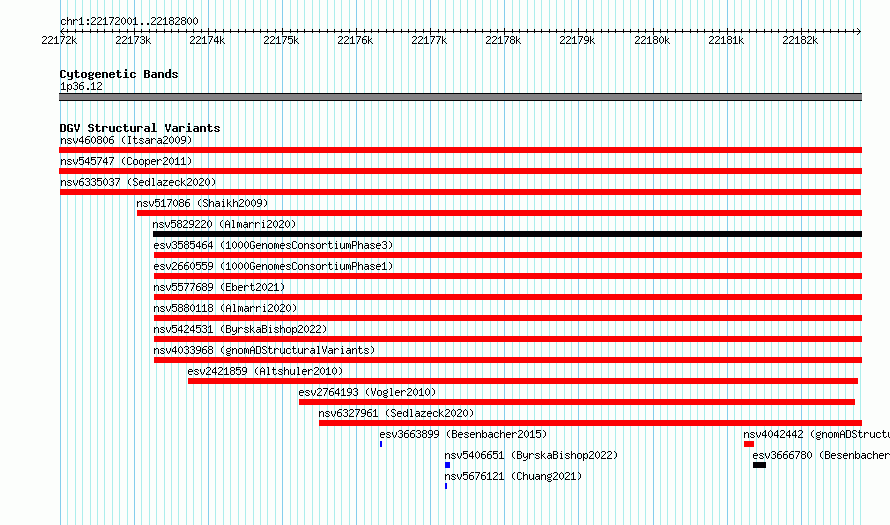This screenshot has width=890, height=525.
Task: Select nsv4033968 (gnomADStructuralVariants) label
Action: tap(264, 350)
